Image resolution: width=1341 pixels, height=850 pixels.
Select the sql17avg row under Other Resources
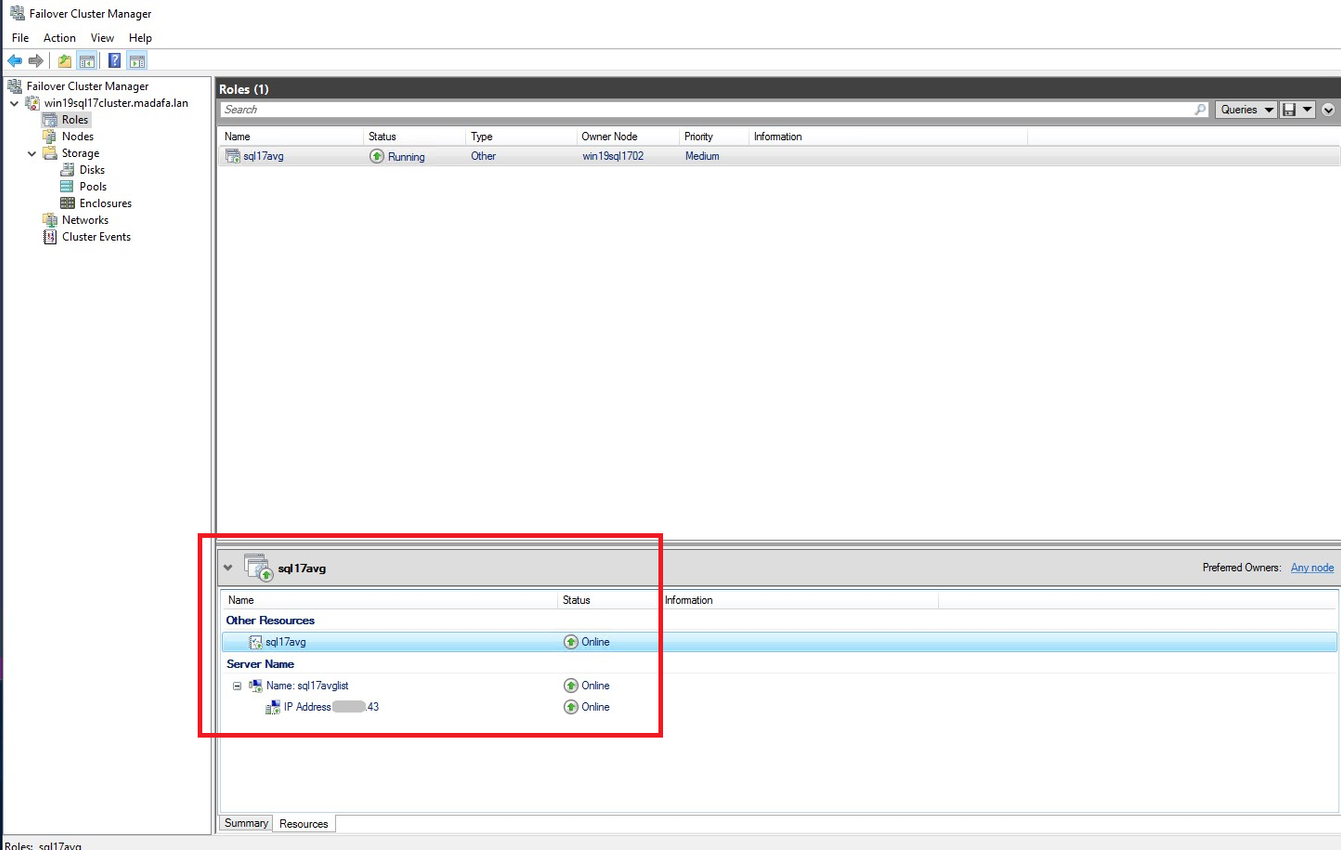click(779, 642)
